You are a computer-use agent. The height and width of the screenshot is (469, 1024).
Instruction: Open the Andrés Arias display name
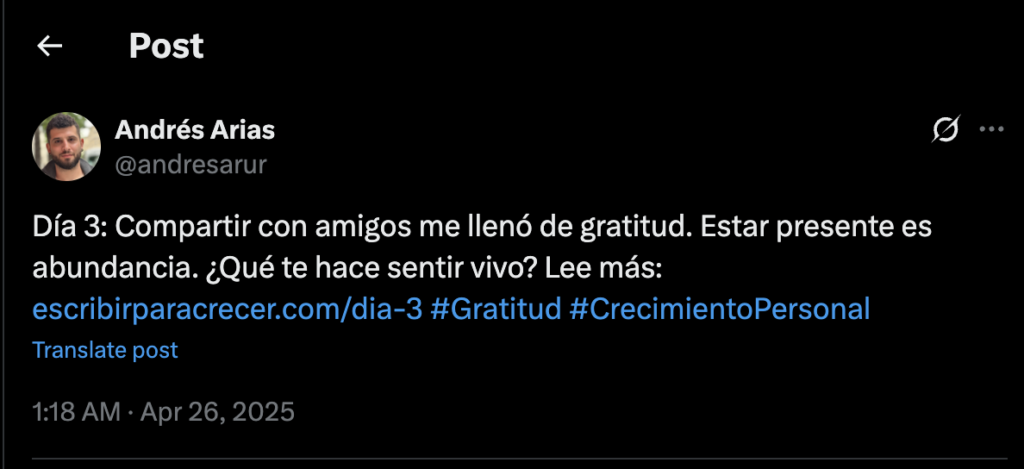point(195,130)
